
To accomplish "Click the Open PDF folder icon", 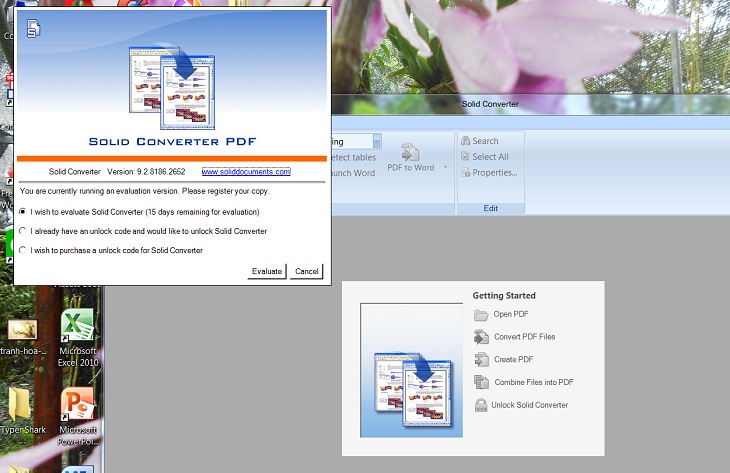I will (x=481, y=315).
